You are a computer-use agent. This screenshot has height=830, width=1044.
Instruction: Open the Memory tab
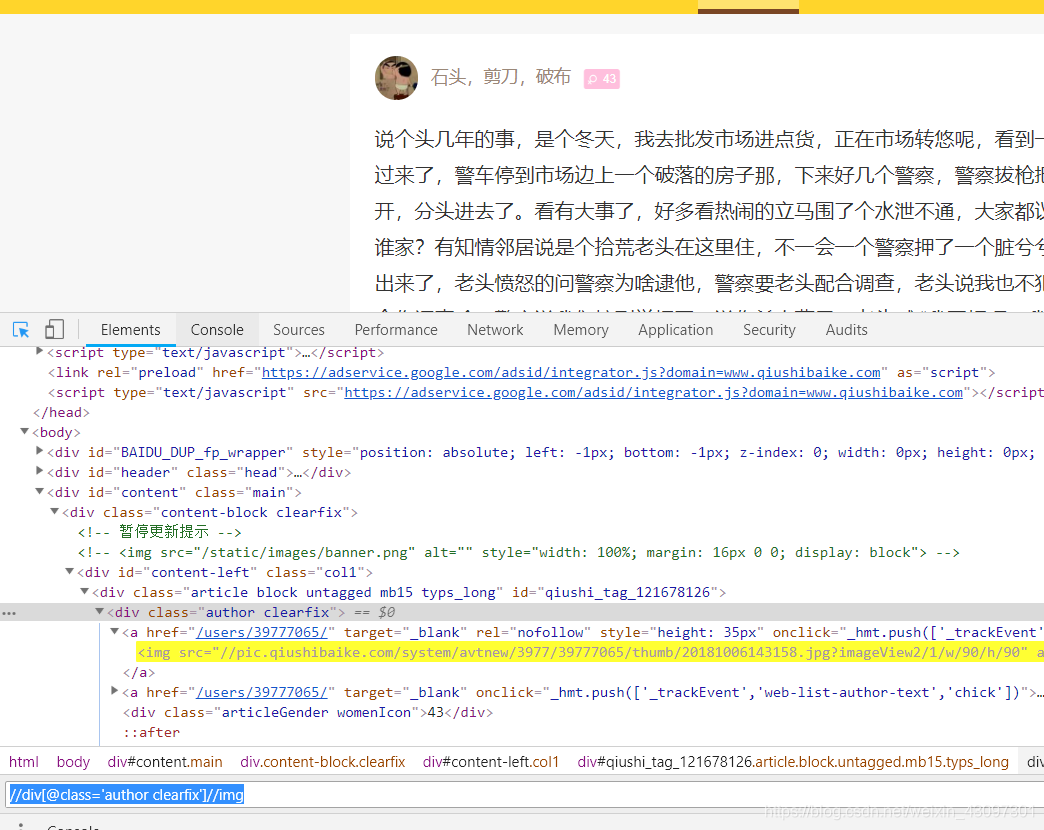point(581,329)
